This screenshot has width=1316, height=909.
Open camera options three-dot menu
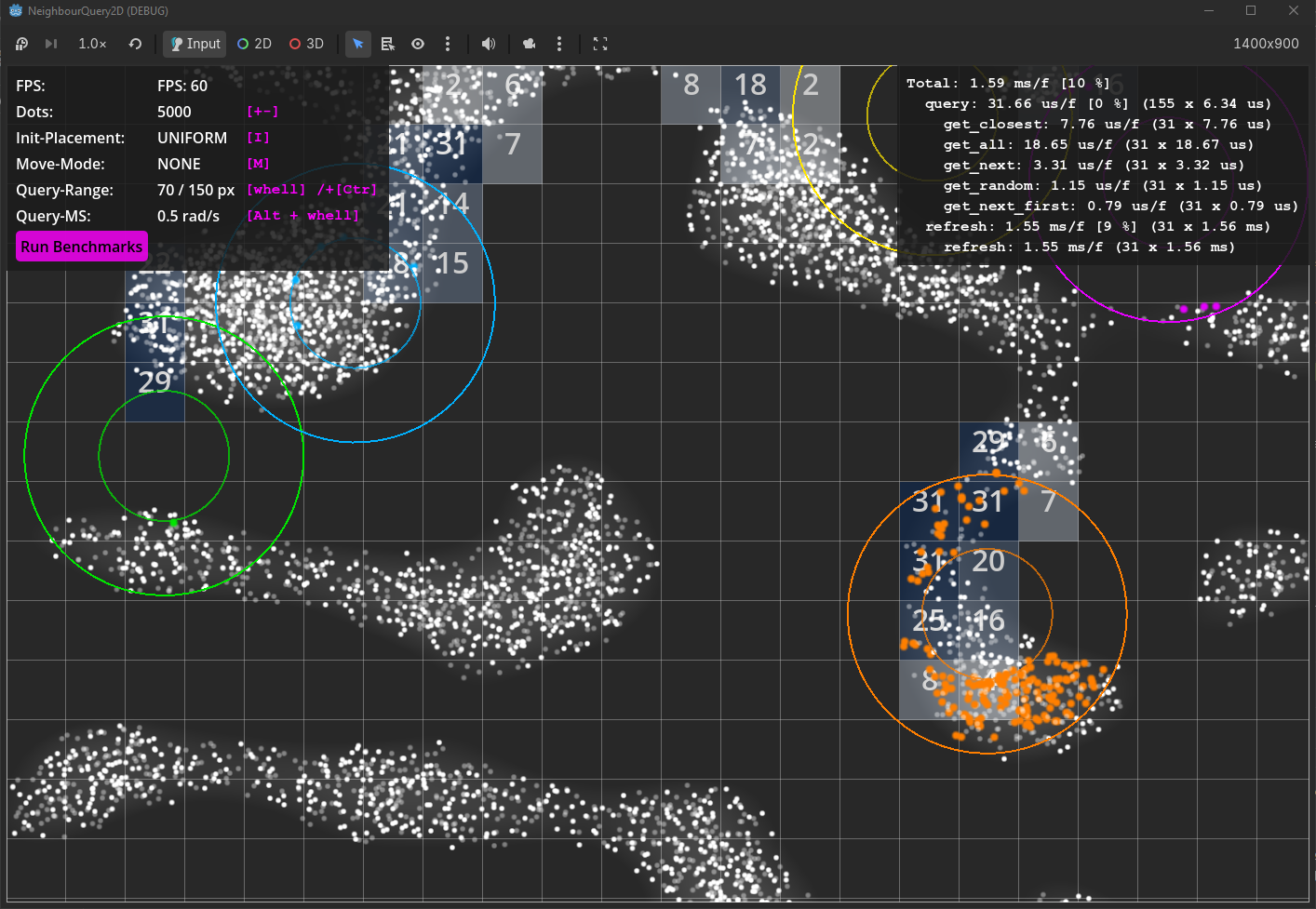point(559,44)
